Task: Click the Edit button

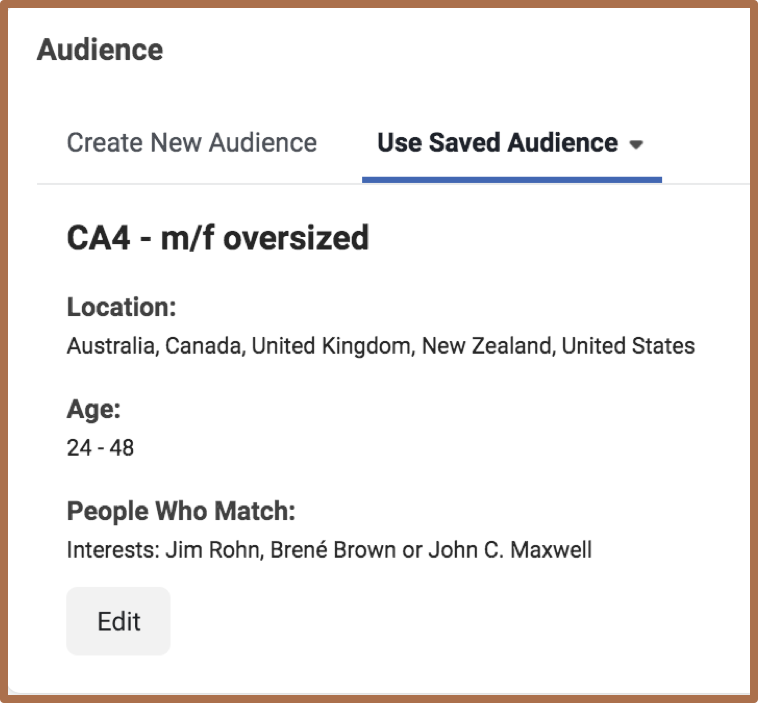Action: 118,621
